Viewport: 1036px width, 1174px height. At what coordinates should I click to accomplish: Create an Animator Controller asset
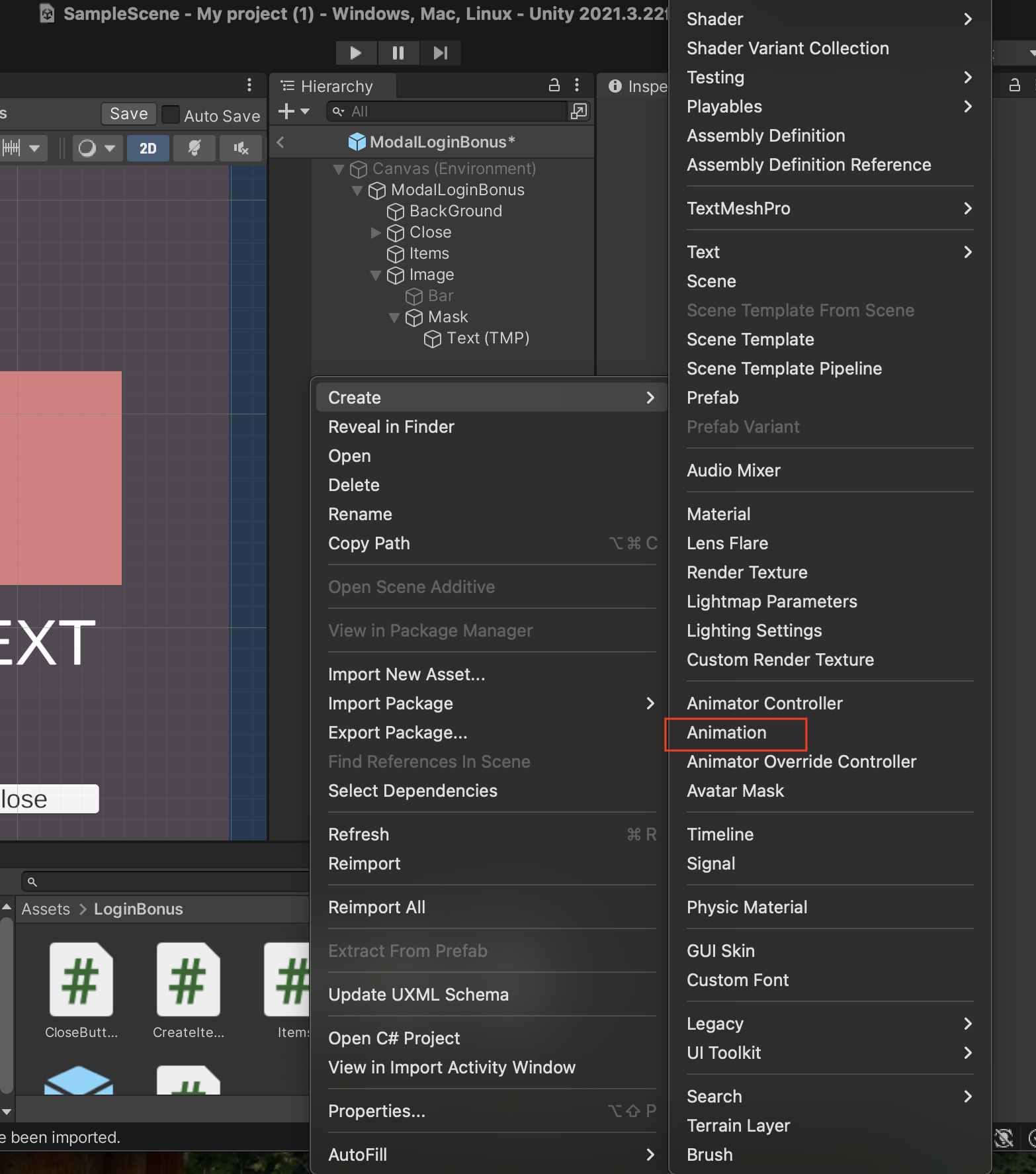pos(830,703)
